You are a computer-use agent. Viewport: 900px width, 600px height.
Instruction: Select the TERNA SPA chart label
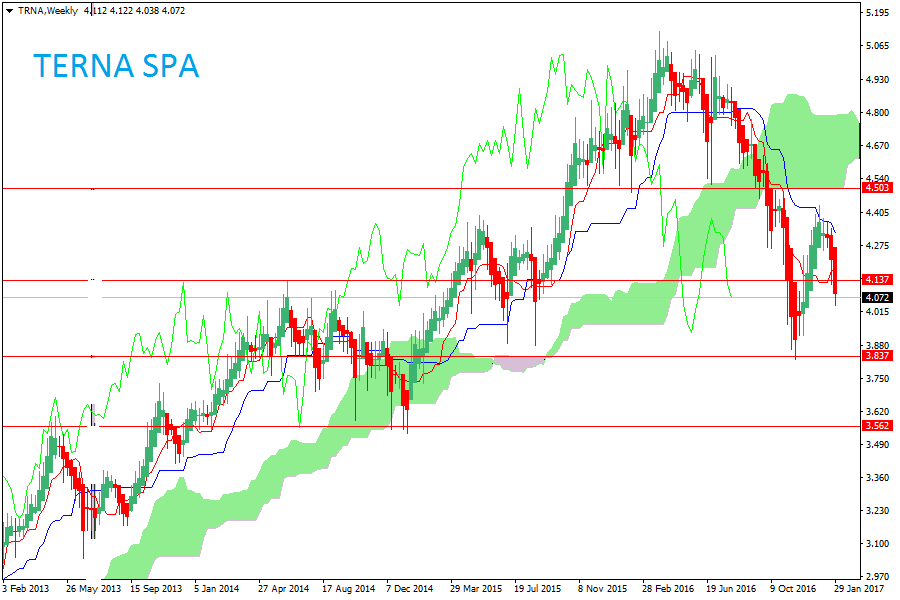tap(116, 65)
